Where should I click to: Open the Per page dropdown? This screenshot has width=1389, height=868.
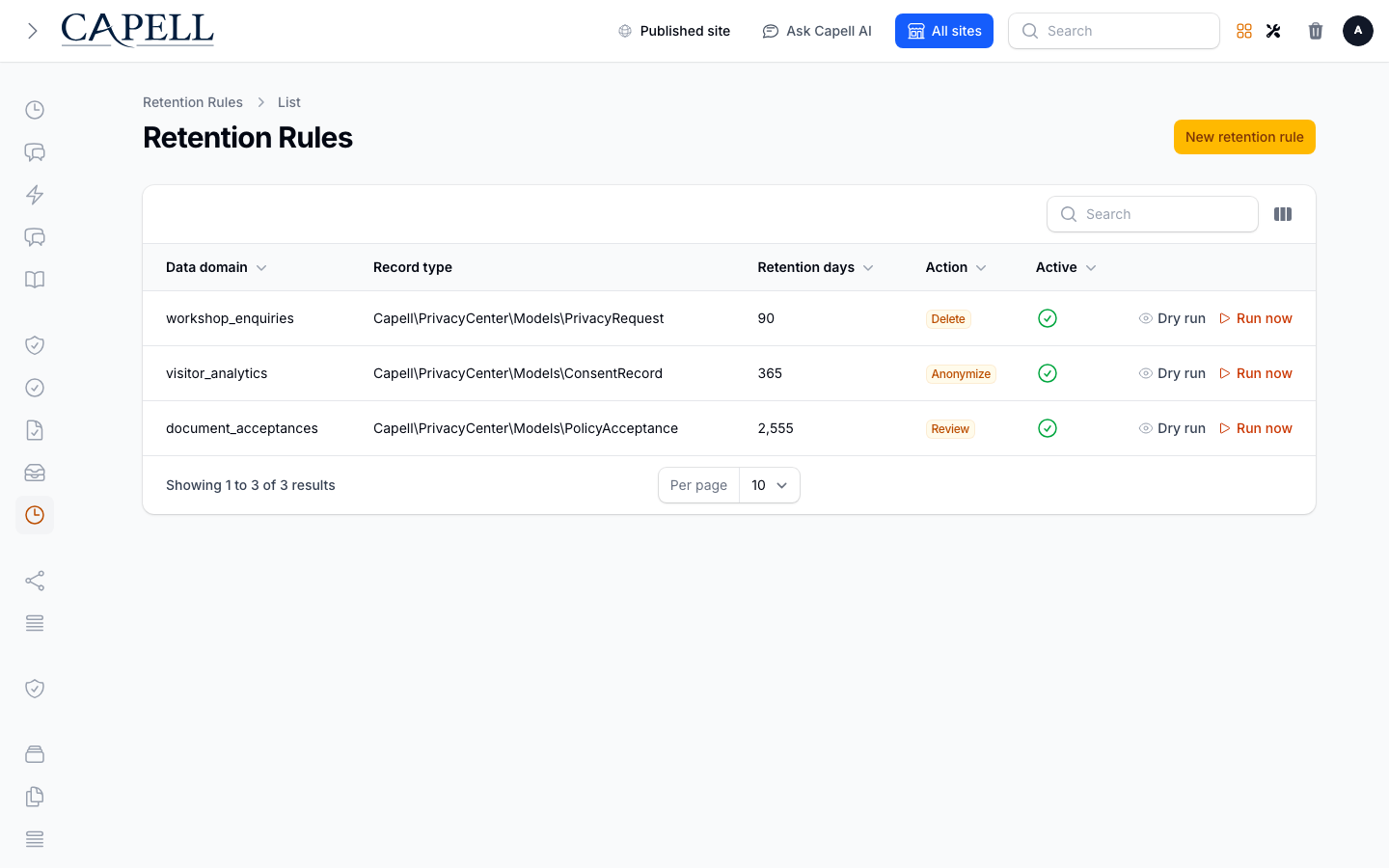point(770,485)
